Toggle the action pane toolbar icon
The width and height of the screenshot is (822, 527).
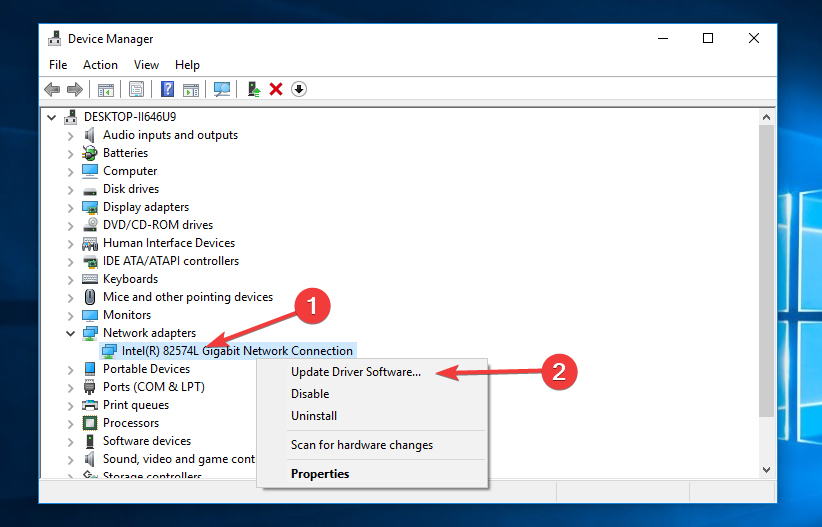[191, 90]
